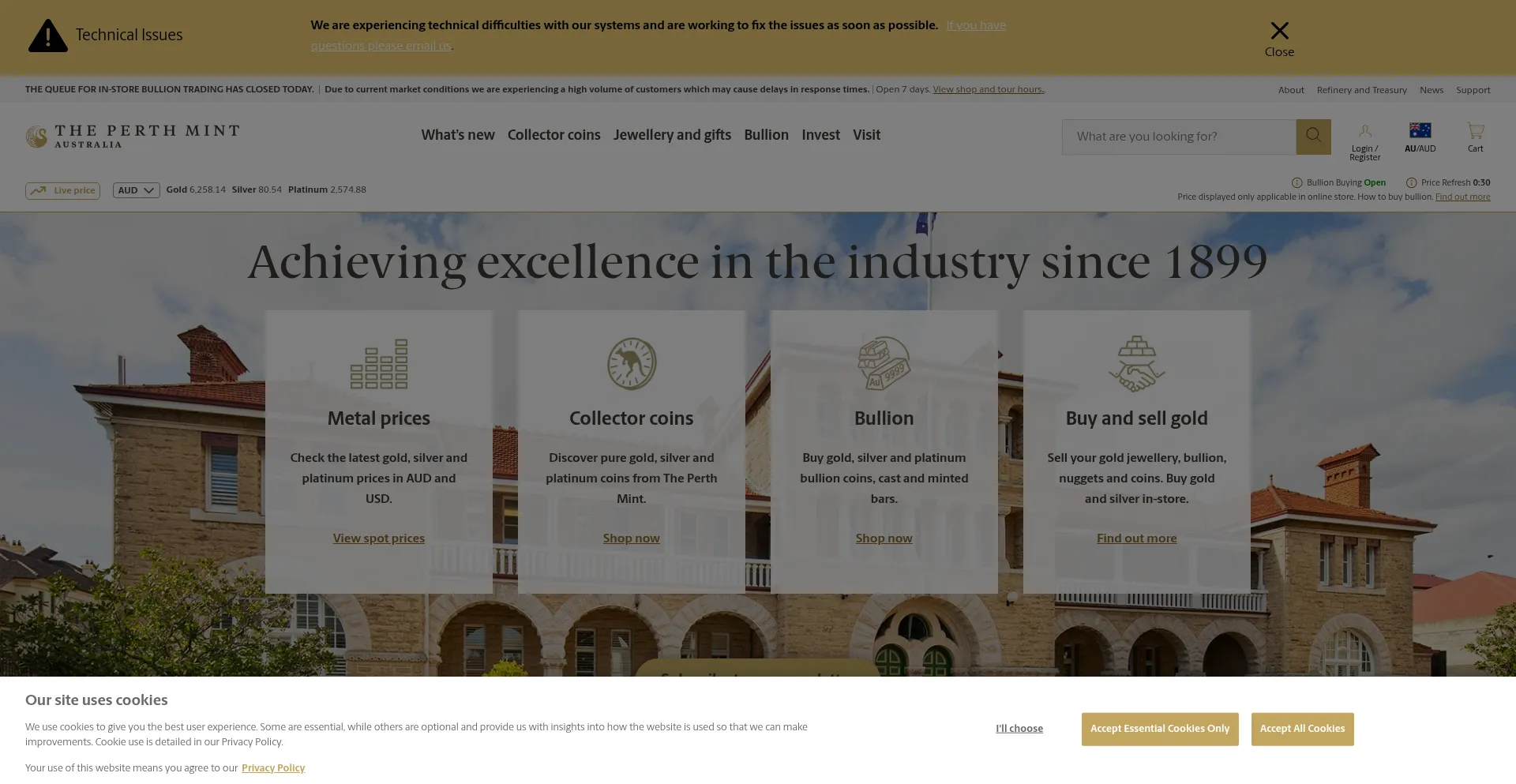
Task: Click the I'll choose cookie link
Action: point(1019,729)
